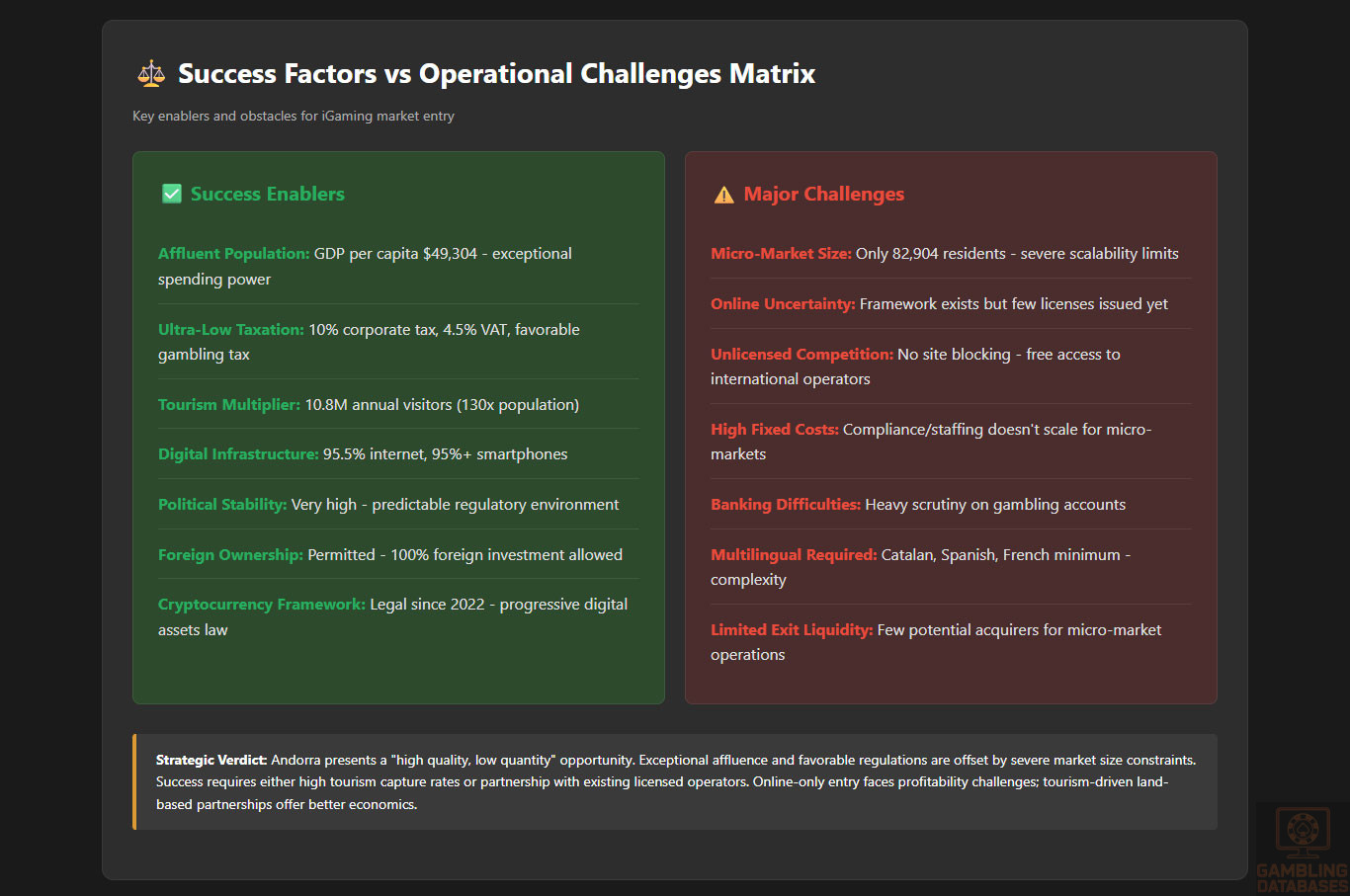Image resolution: width=1350 pixels, height=896 pixels.
Task: Select the Success Enablers heading
Action: point(267,194)
